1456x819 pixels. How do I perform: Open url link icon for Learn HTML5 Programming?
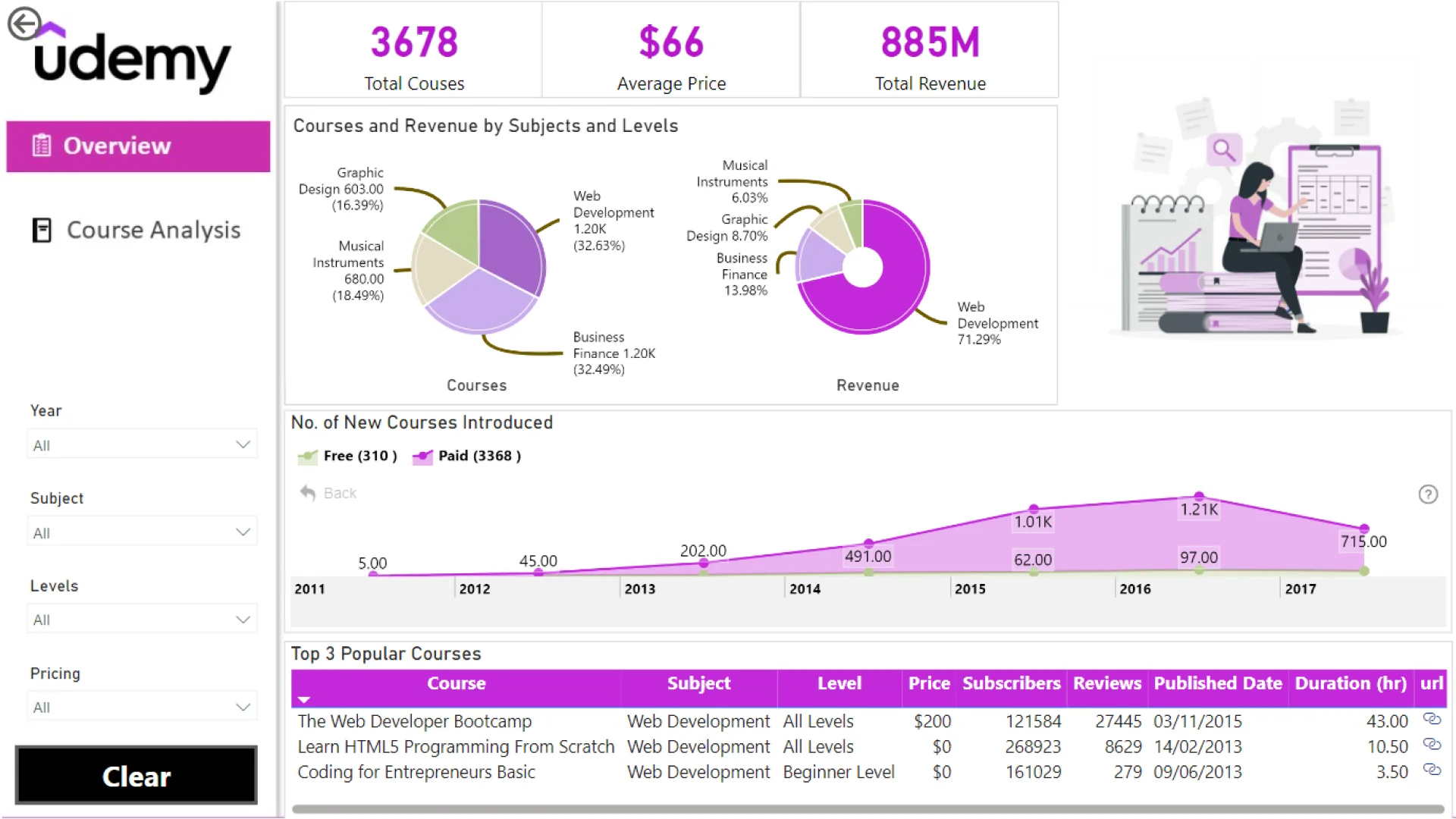coord(1432,744)
